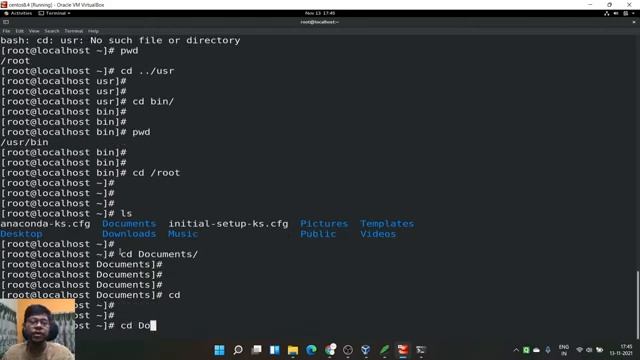Click the Music directory in ls output
Screen dimensions: 640x360
183,234
